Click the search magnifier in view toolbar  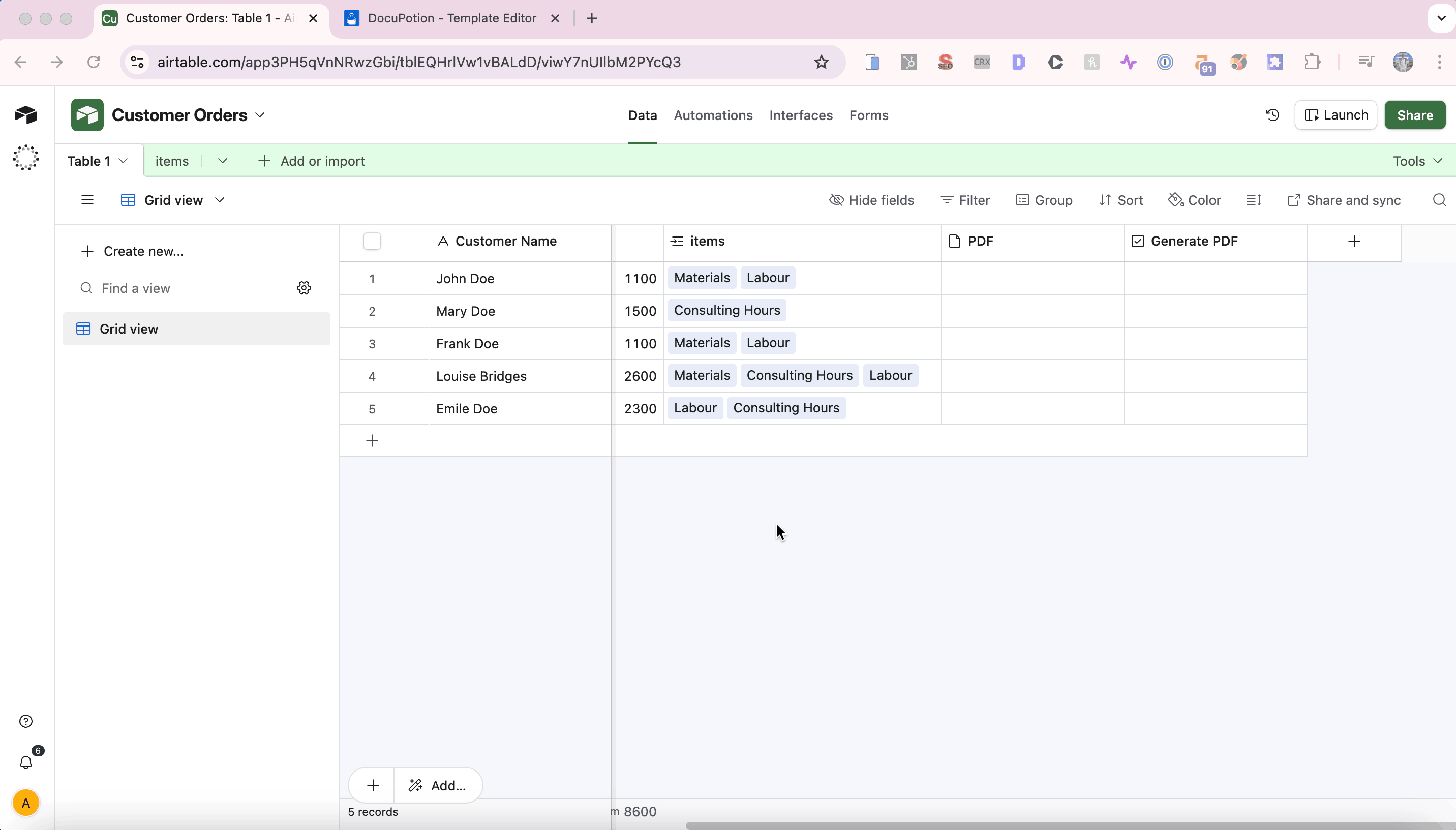1439,200
